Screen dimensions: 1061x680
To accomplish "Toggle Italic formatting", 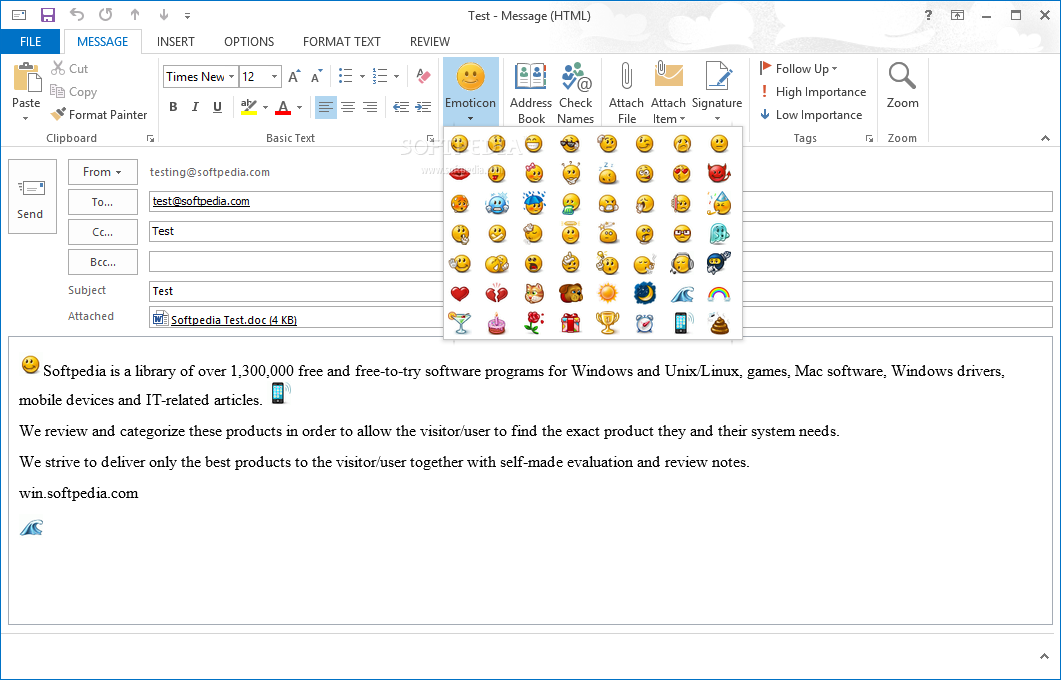I will click(195, 107).
